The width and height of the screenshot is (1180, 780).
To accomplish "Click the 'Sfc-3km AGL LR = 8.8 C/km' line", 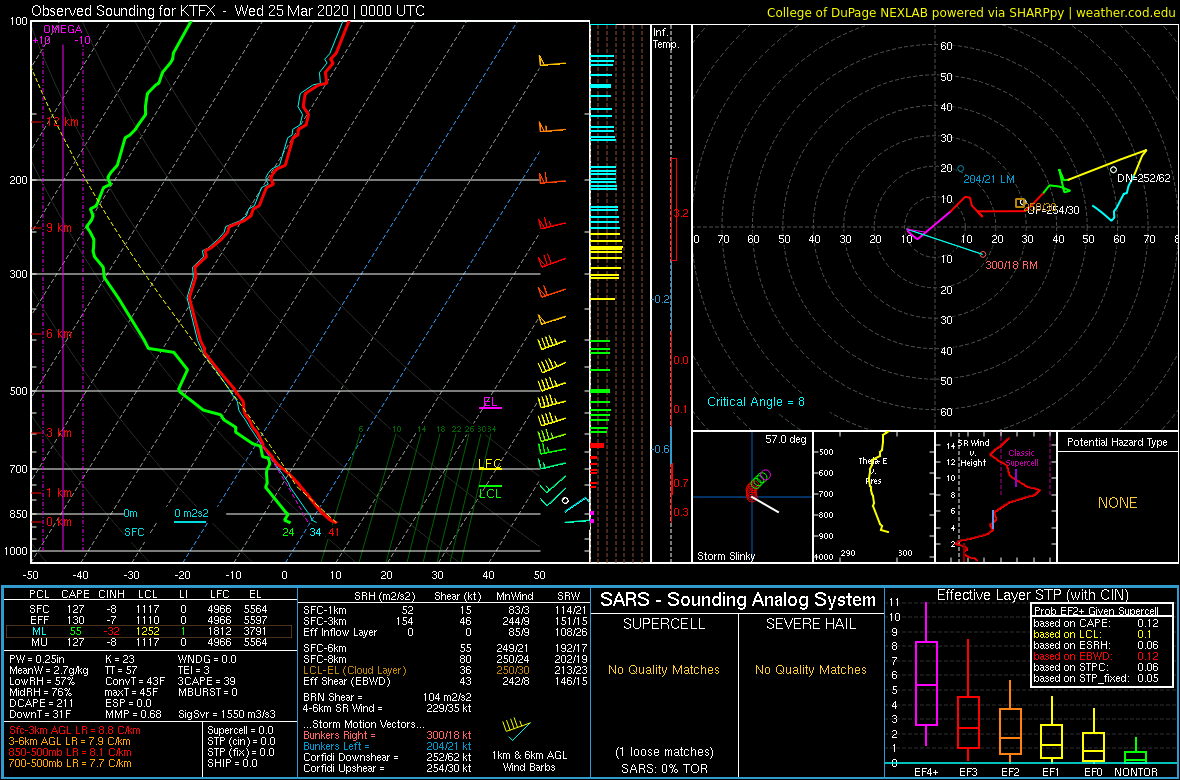I will click(x=75, y=731).
